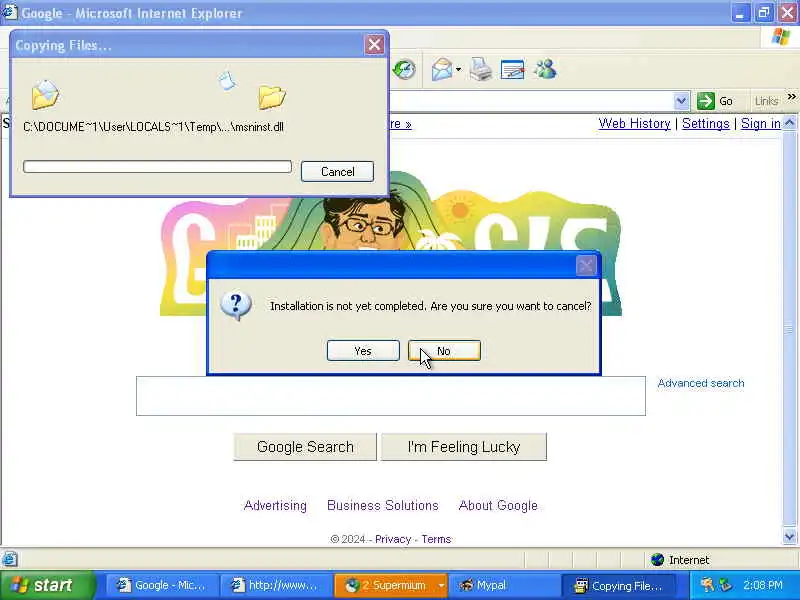Open the Web History link
The height and width of the screenshot is (600, 800).
634,123
